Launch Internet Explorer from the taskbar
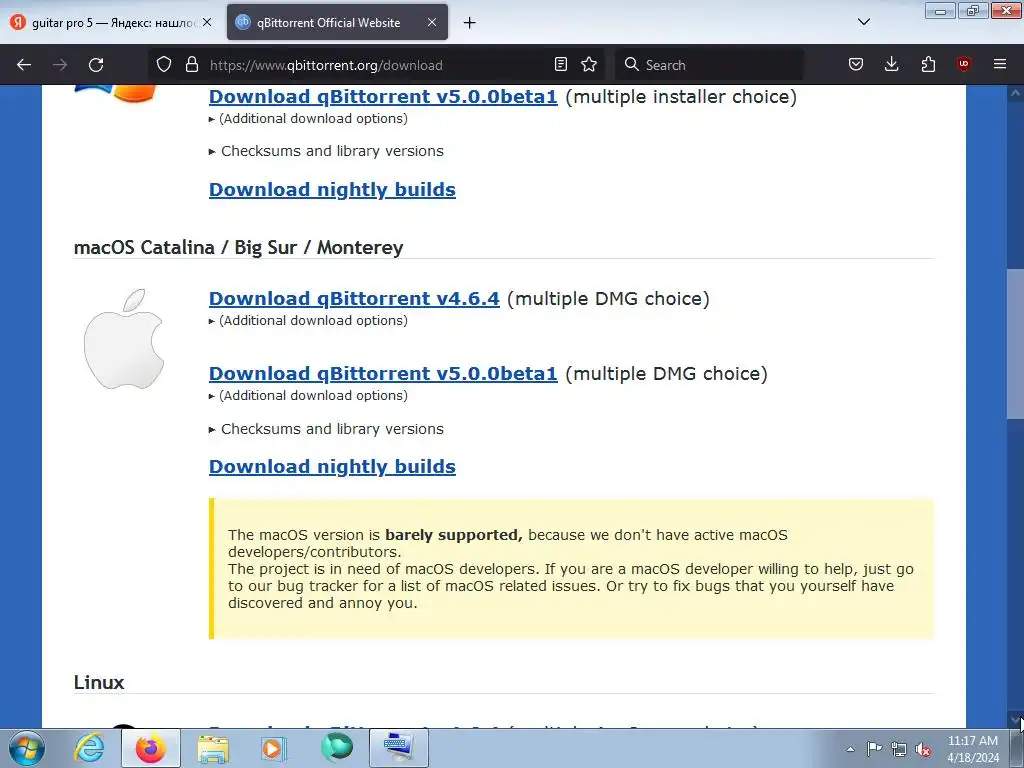Viewport: 1024px width, 768px height. pyautogui.click(x=89, y=748)
